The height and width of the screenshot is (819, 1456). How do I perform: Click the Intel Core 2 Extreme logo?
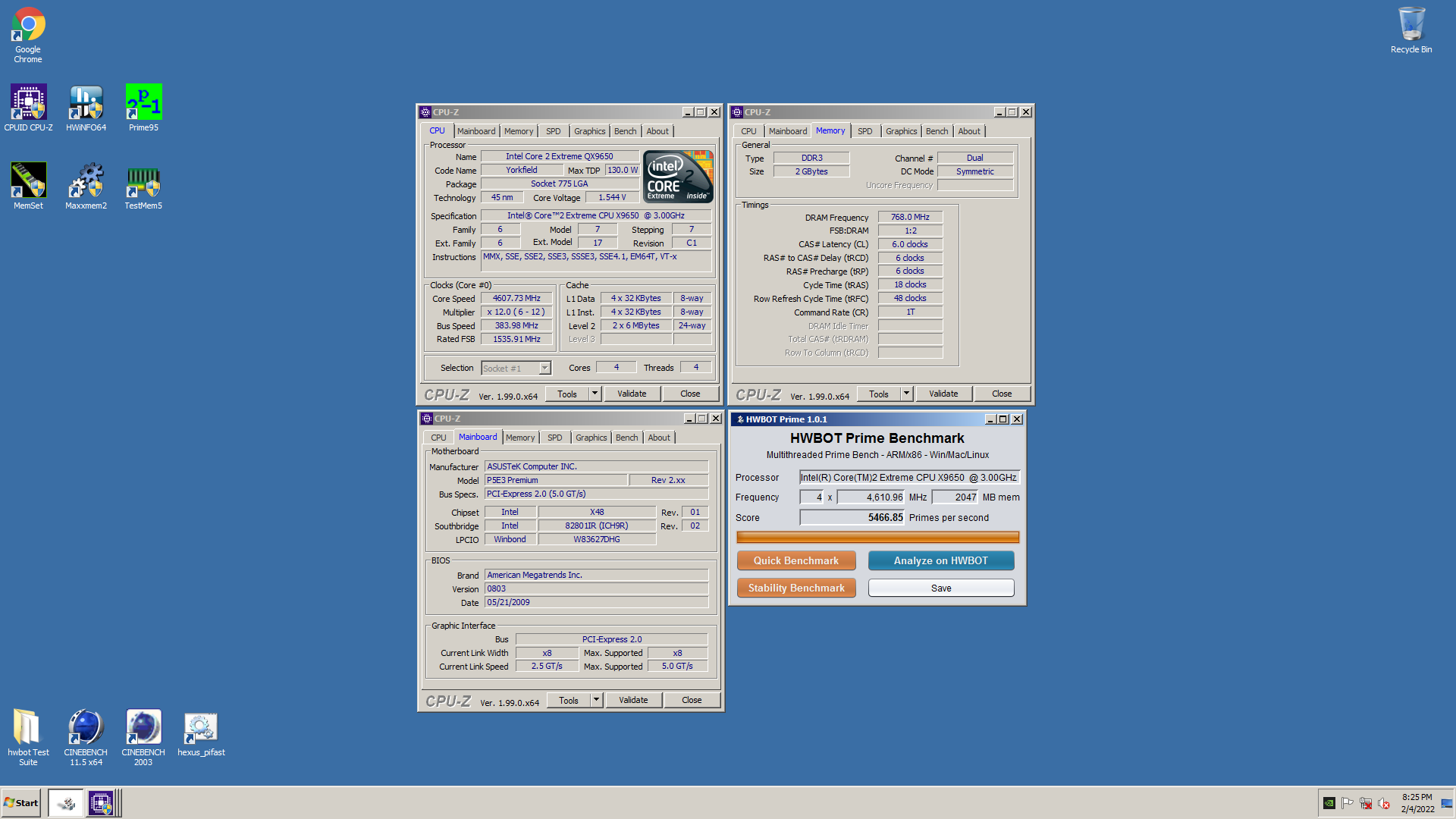coord(679,176)
